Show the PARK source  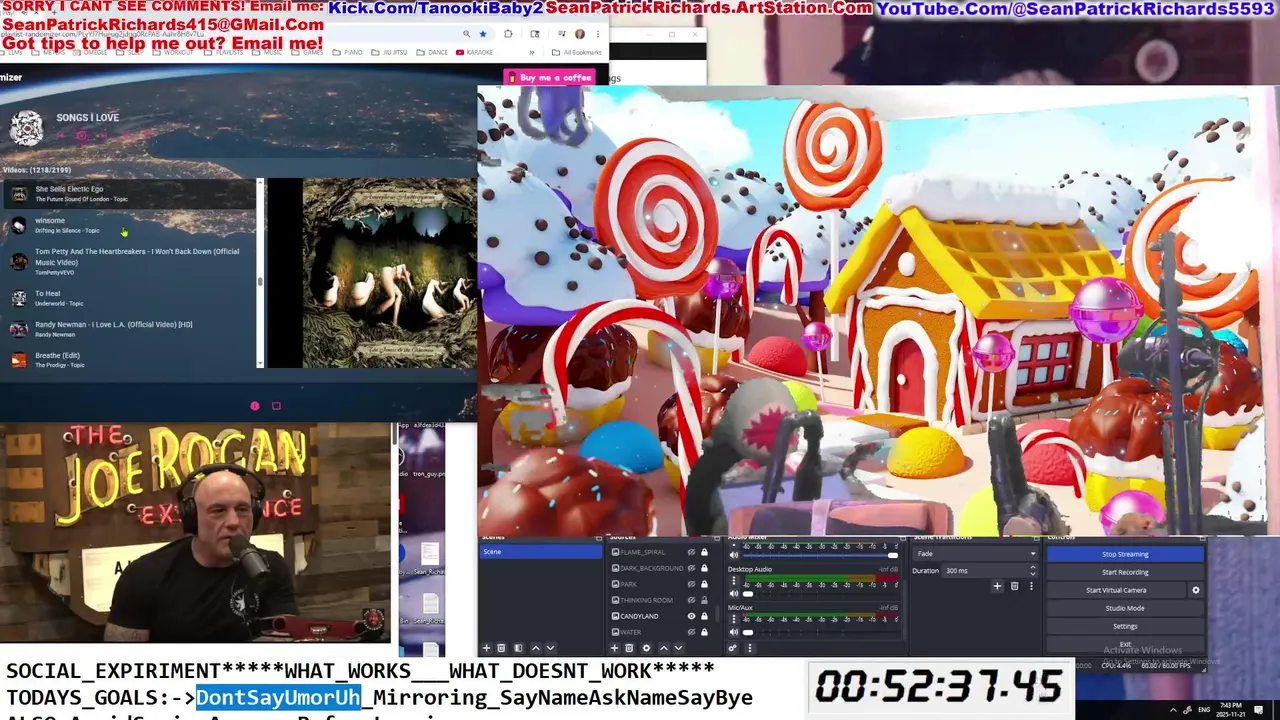pos(692,584)
